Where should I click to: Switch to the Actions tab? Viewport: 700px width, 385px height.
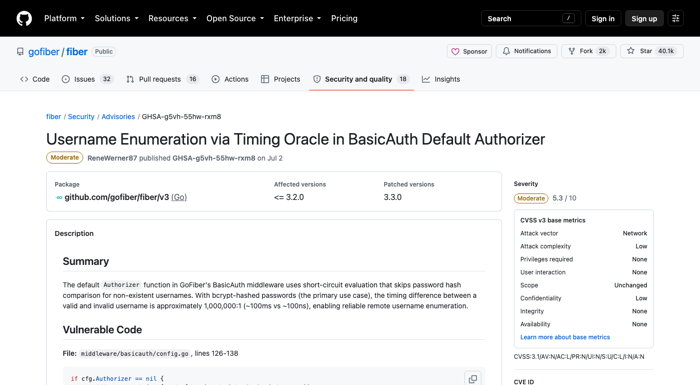[230, 79]
